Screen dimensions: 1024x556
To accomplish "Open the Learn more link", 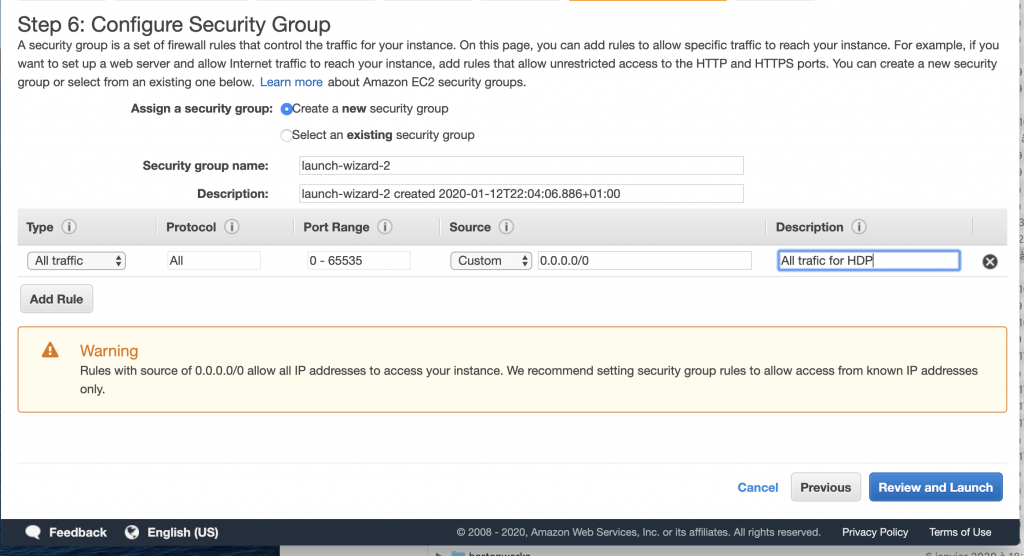I will (x=291, y=82).
